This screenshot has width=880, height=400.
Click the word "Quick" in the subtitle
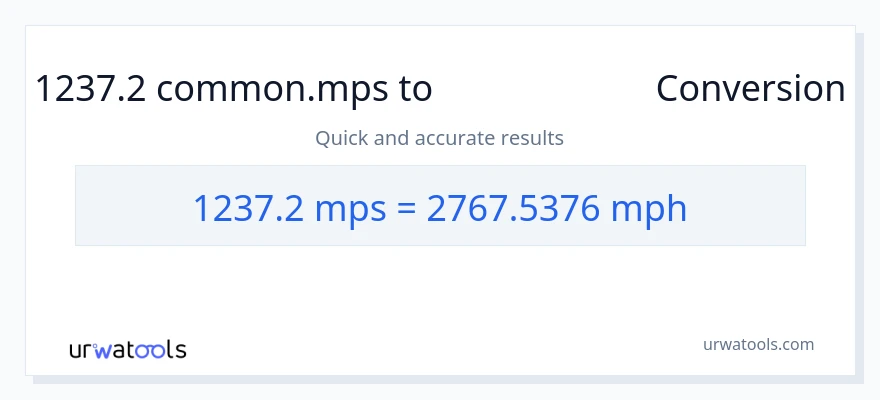click(341, 138)
